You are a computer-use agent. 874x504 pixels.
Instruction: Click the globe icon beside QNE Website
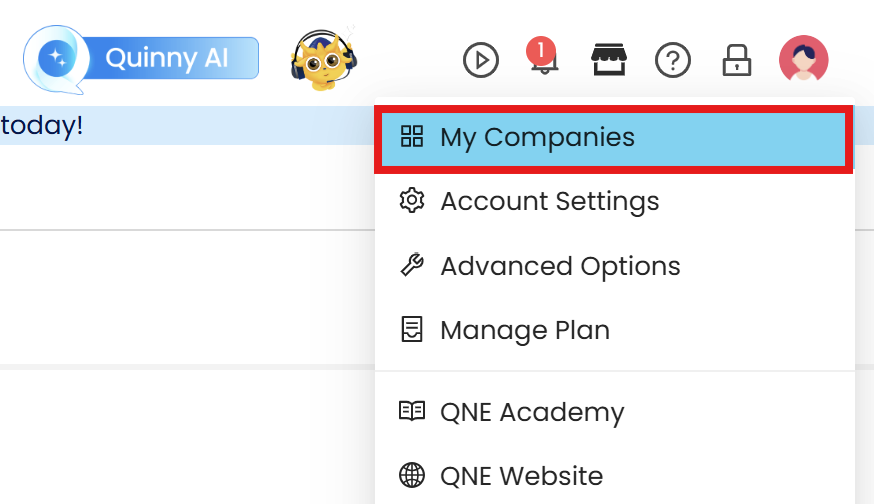point(411,475)
